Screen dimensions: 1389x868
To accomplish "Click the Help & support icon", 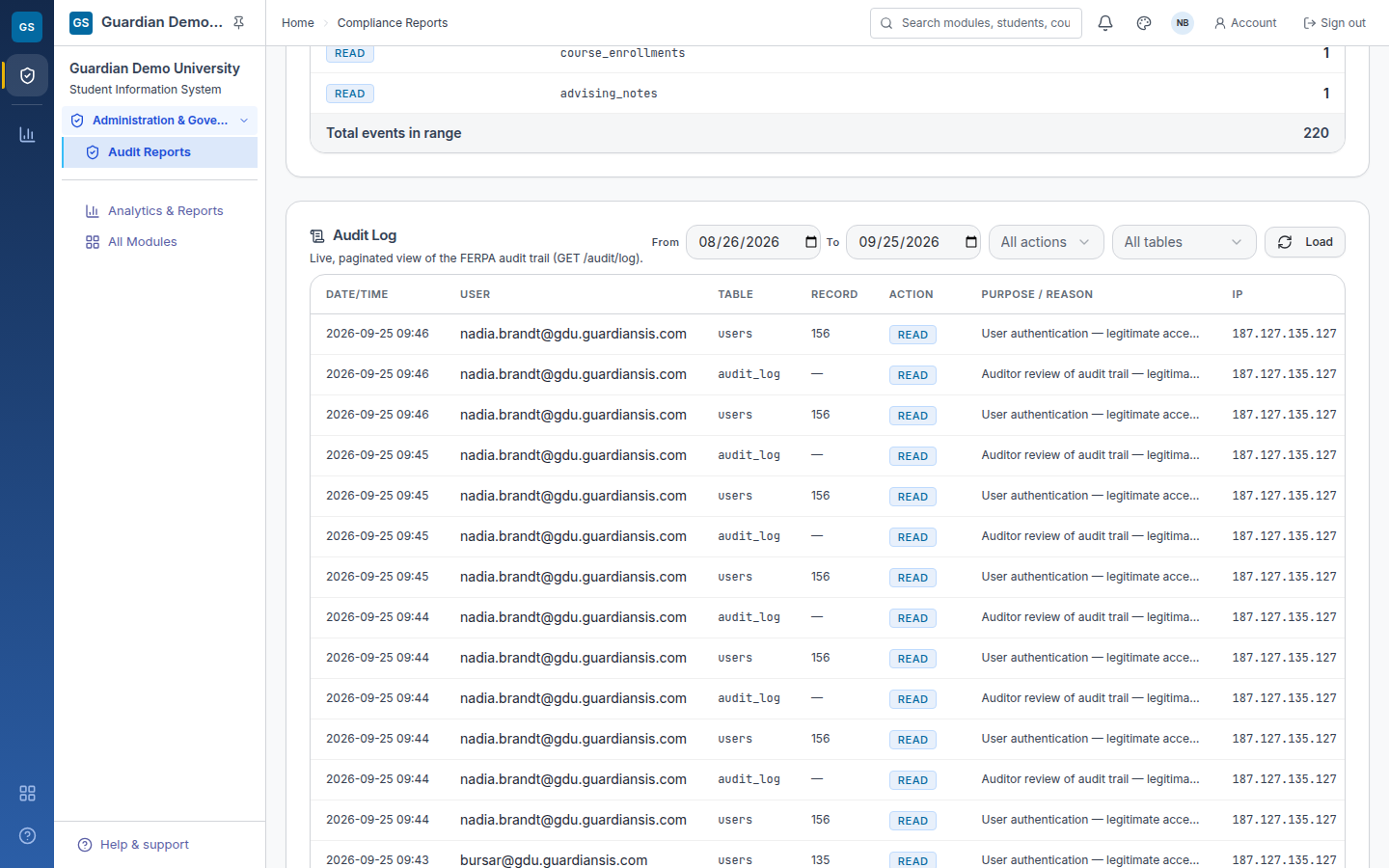I will tap(85, 845).
